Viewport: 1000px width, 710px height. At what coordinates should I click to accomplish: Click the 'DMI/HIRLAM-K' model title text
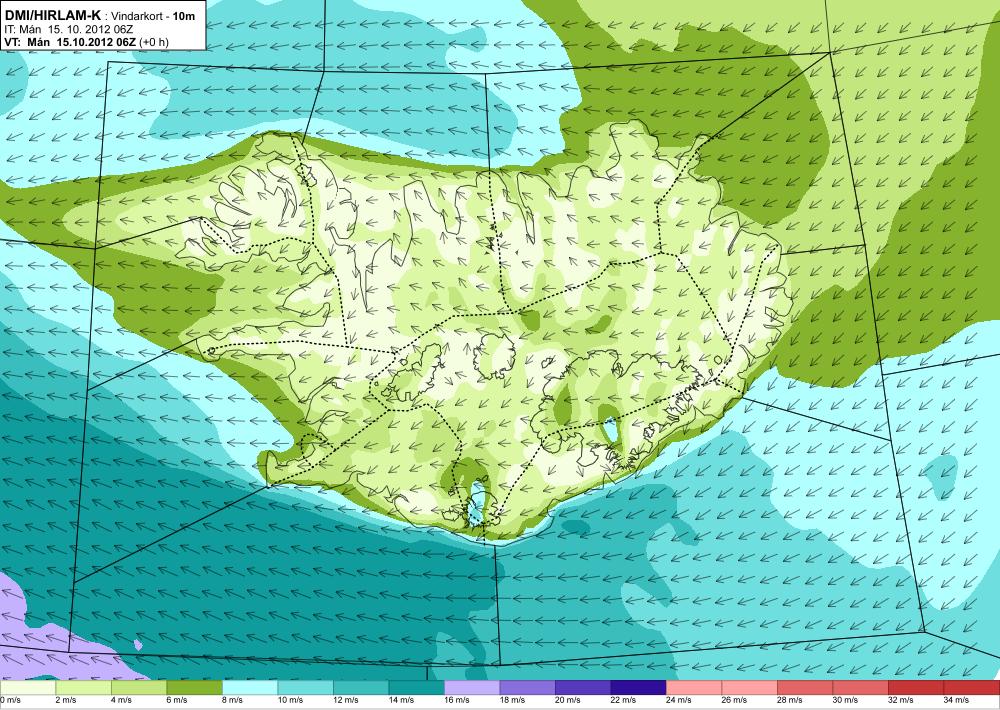[x=52, y=16]
